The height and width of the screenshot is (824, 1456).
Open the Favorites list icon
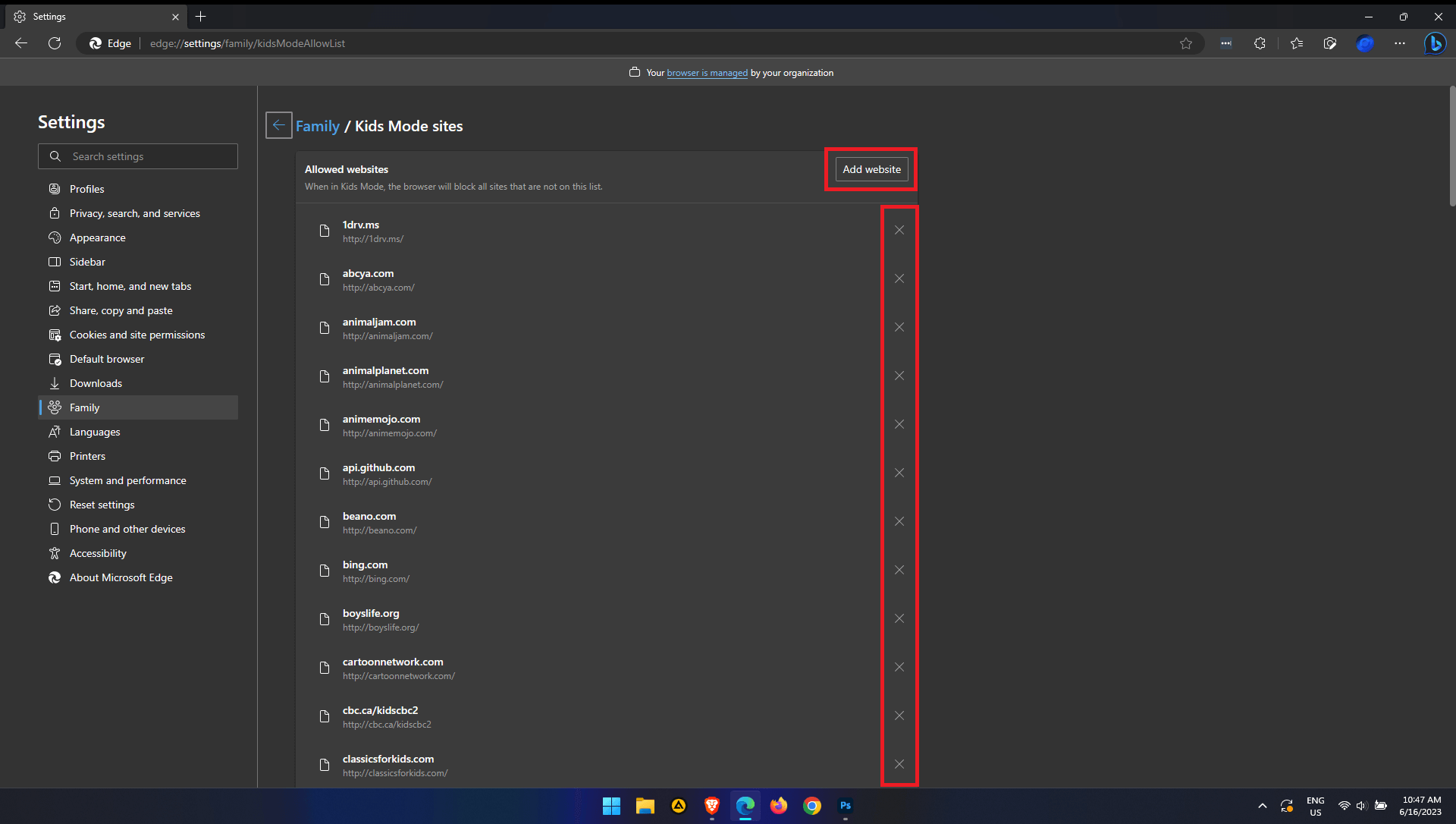[x=1297, y=43]
